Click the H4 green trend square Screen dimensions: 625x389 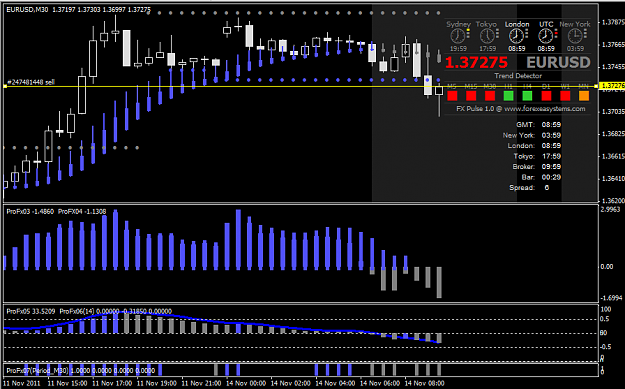(x=527, y=96)
